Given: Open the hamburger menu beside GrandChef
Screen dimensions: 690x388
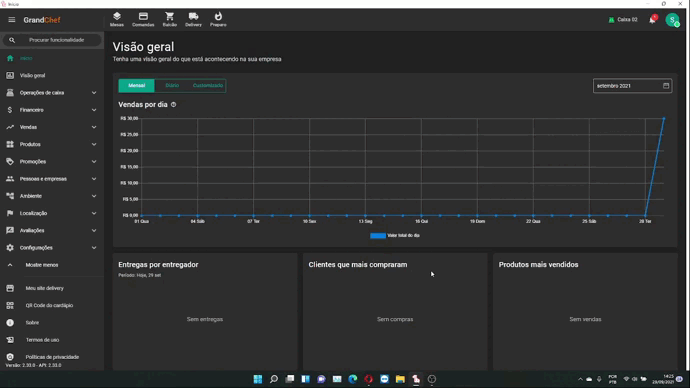Looking at the screenshot, I should [x=12, y=20].
